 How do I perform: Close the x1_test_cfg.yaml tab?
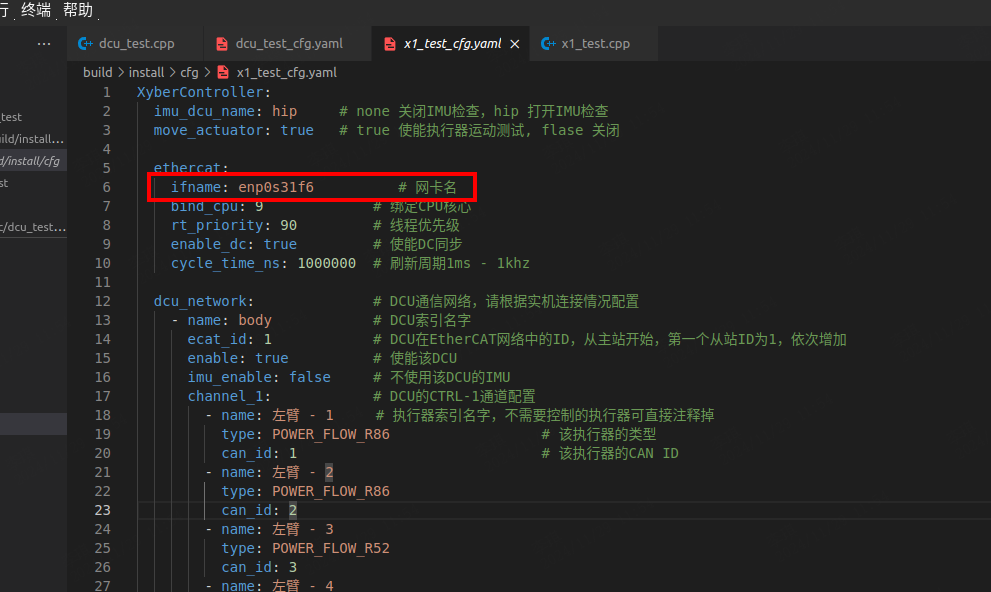point(515,44)
